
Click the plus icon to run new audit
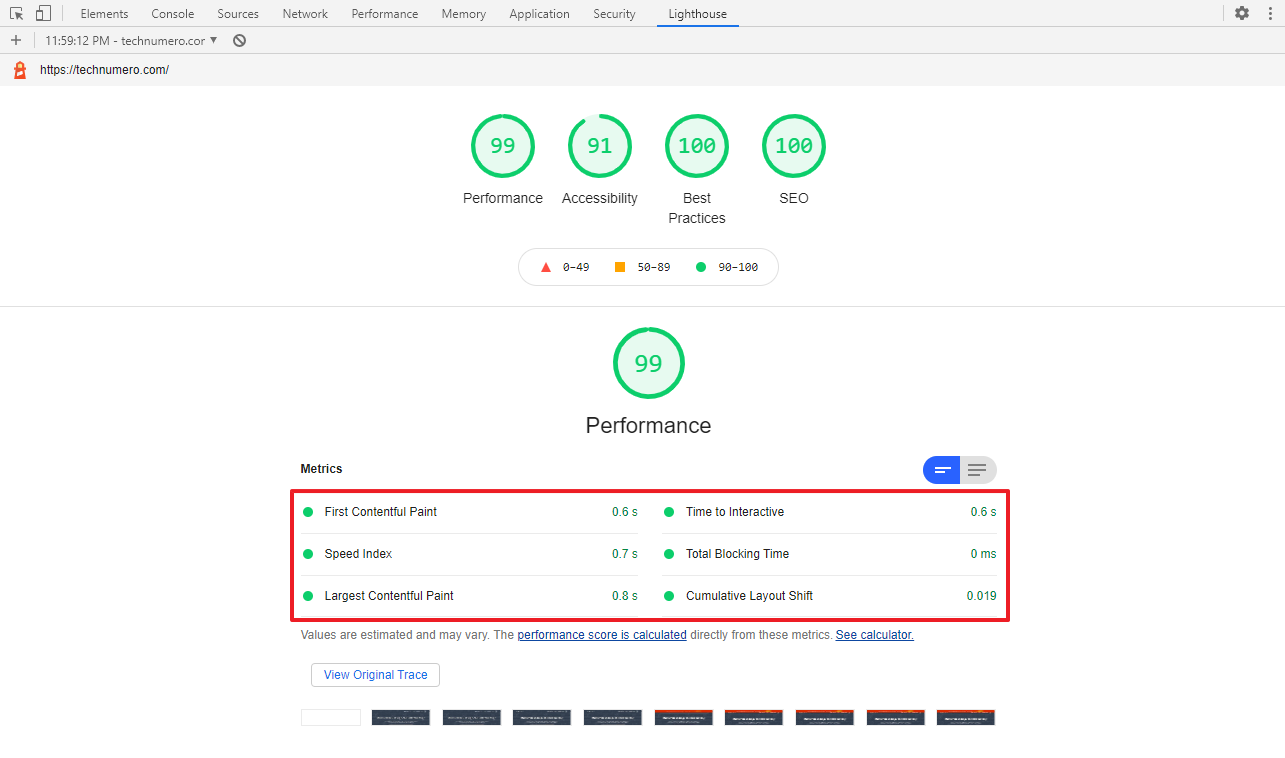pos(16,40)
